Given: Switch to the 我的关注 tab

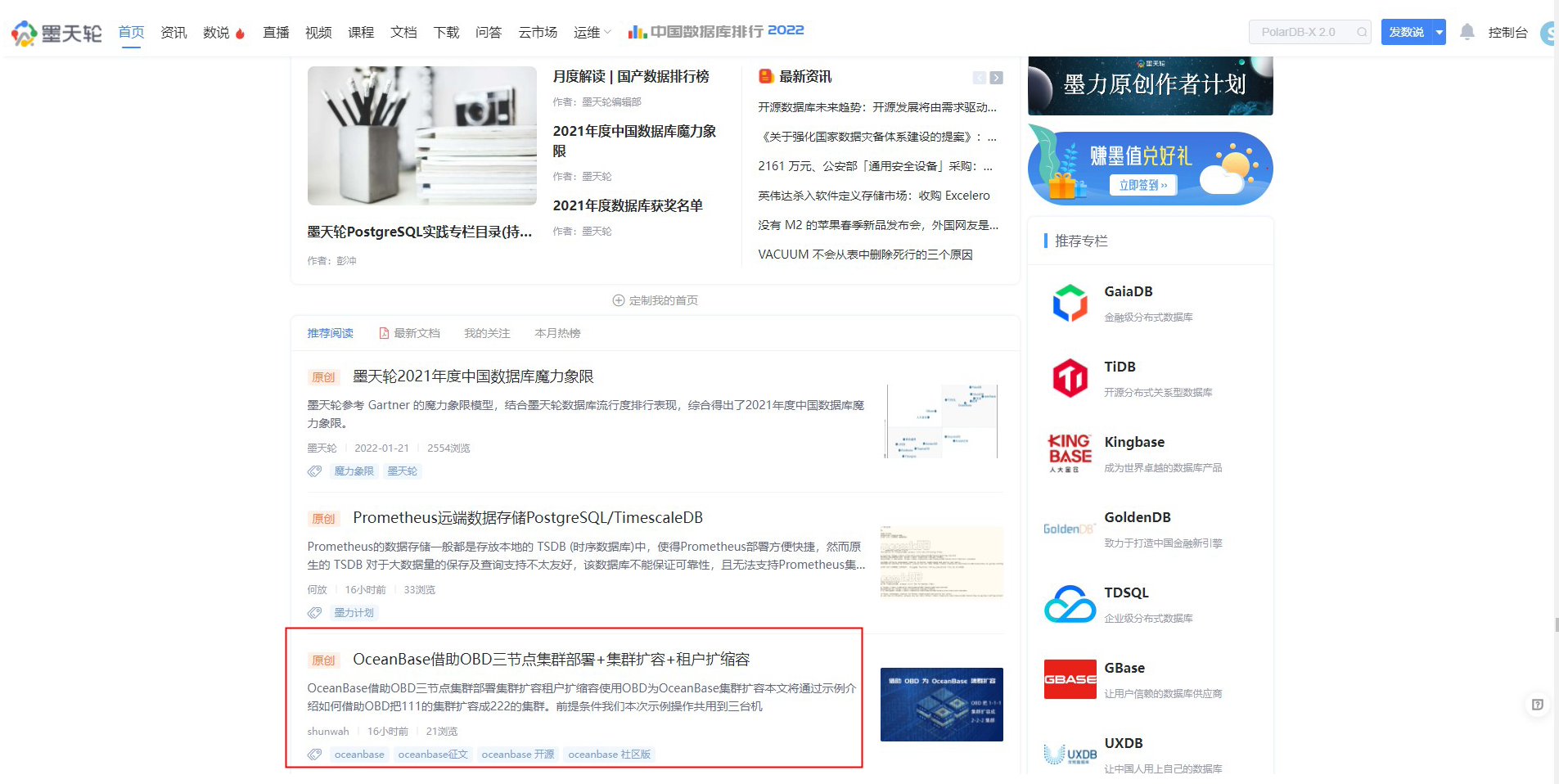Looking at the screenshot, I should coord(487,333).
